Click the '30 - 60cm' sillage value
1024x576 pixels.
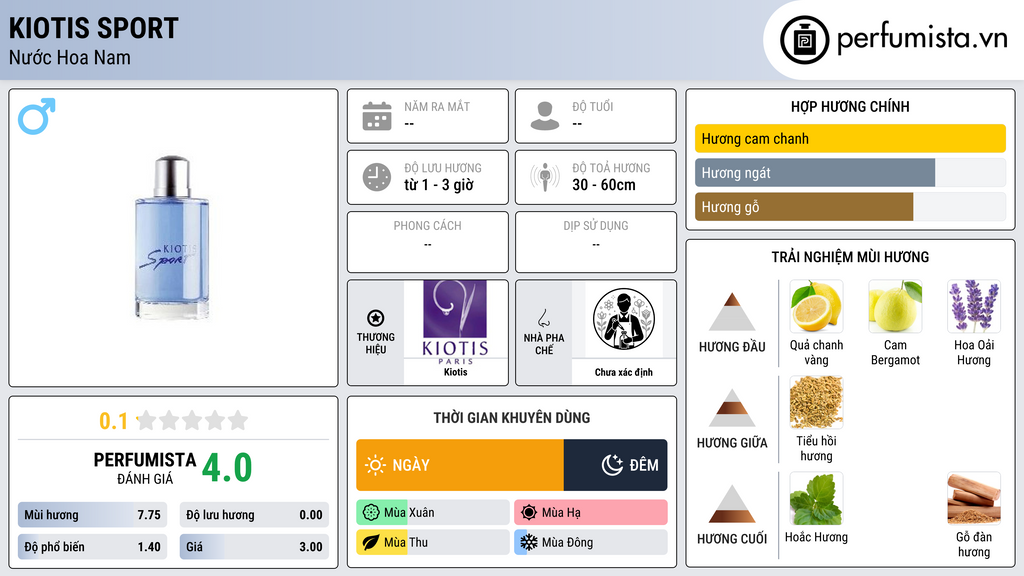(x=604, y=185)
